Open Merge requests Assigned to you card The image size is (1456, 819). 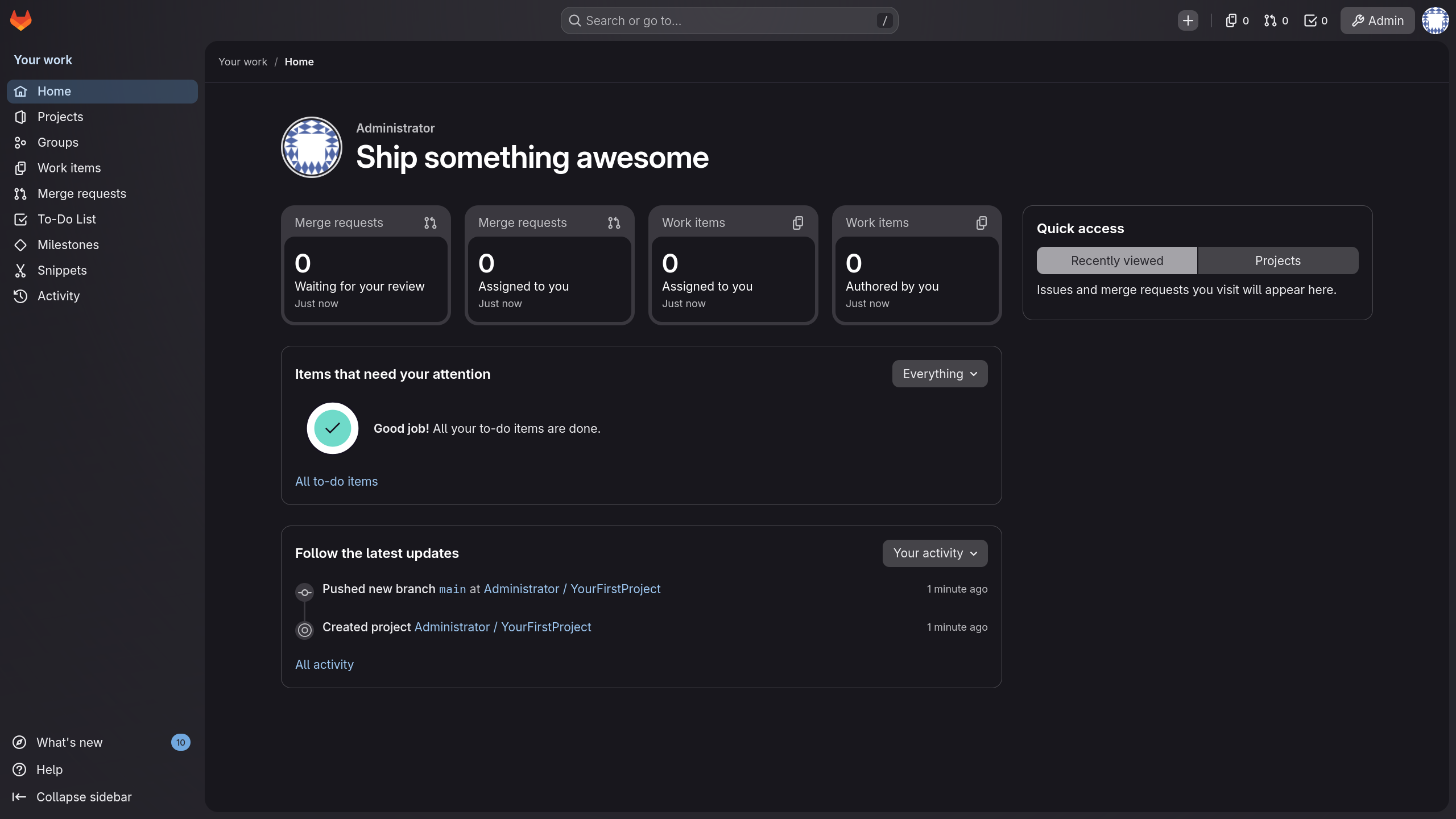(549, 265)
